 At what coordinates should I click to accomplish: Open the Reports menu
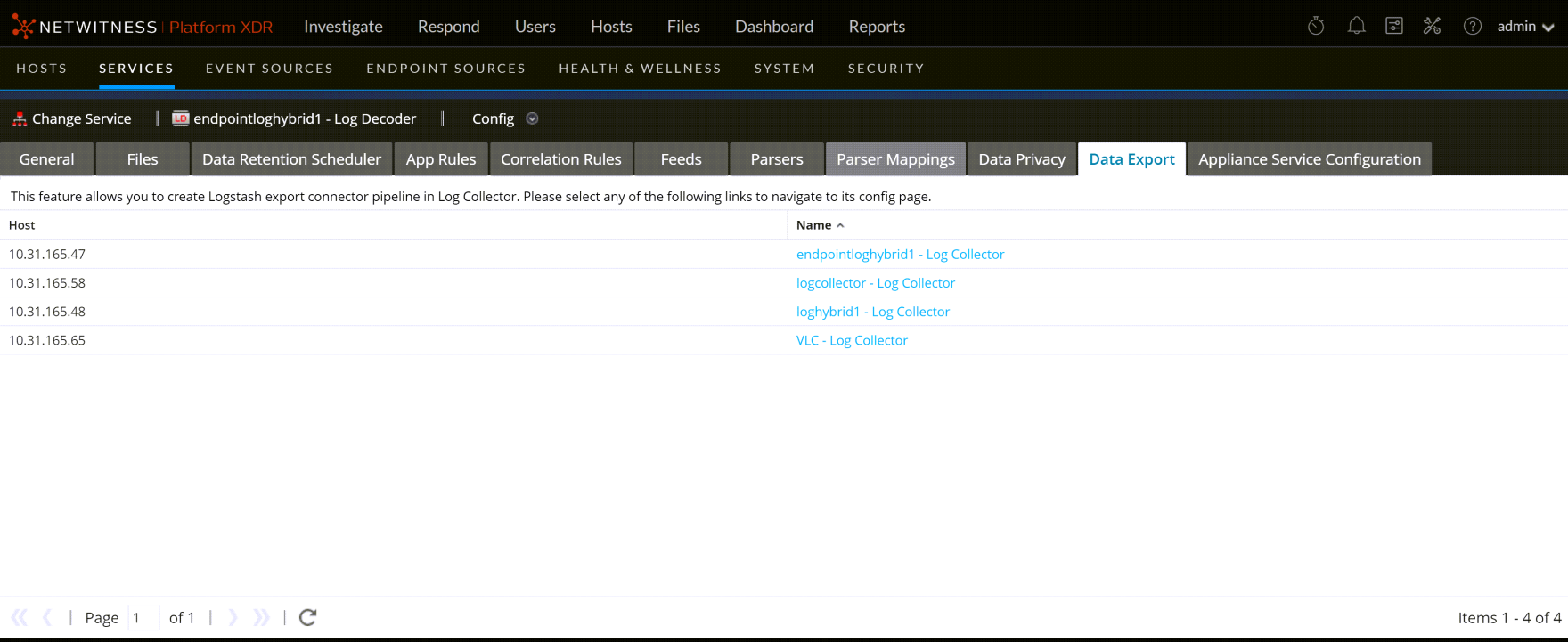[877, 27]
